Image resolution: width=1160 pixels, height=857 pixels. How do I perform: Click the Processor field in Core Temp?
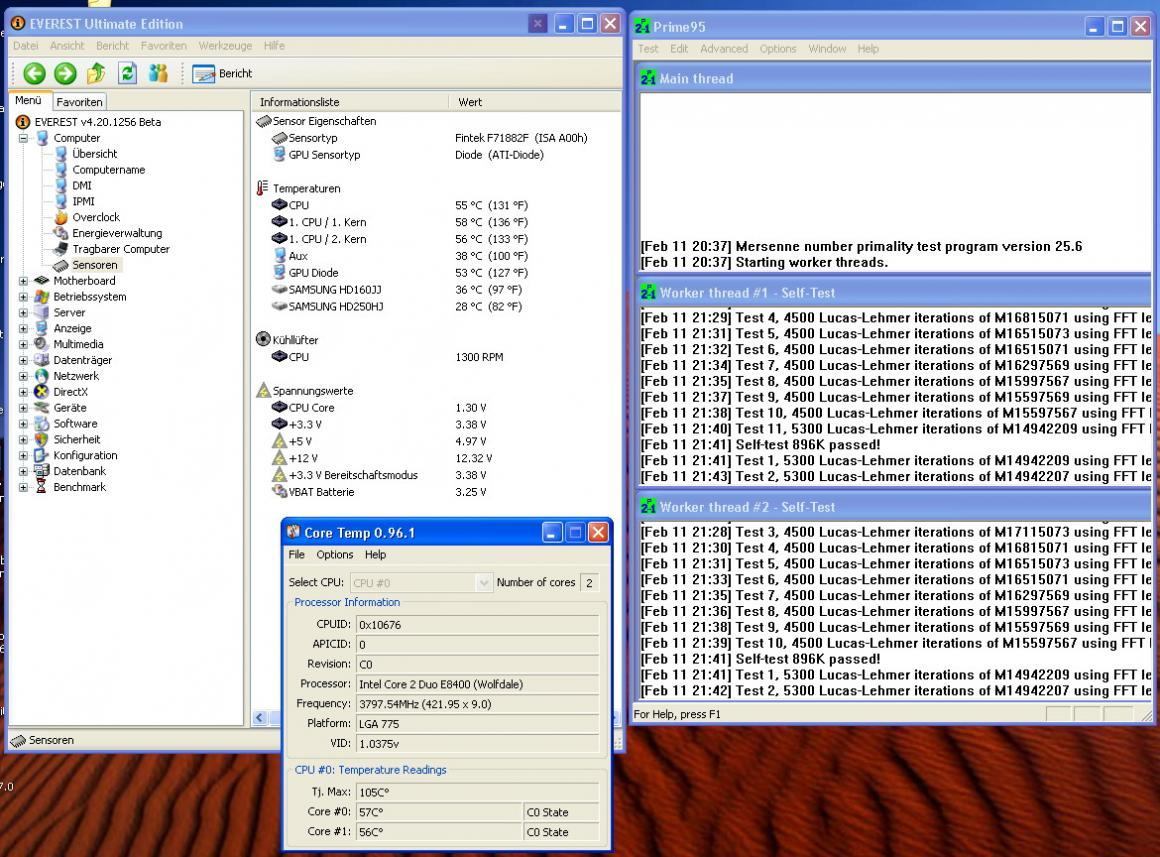click(x=477, y=685)
